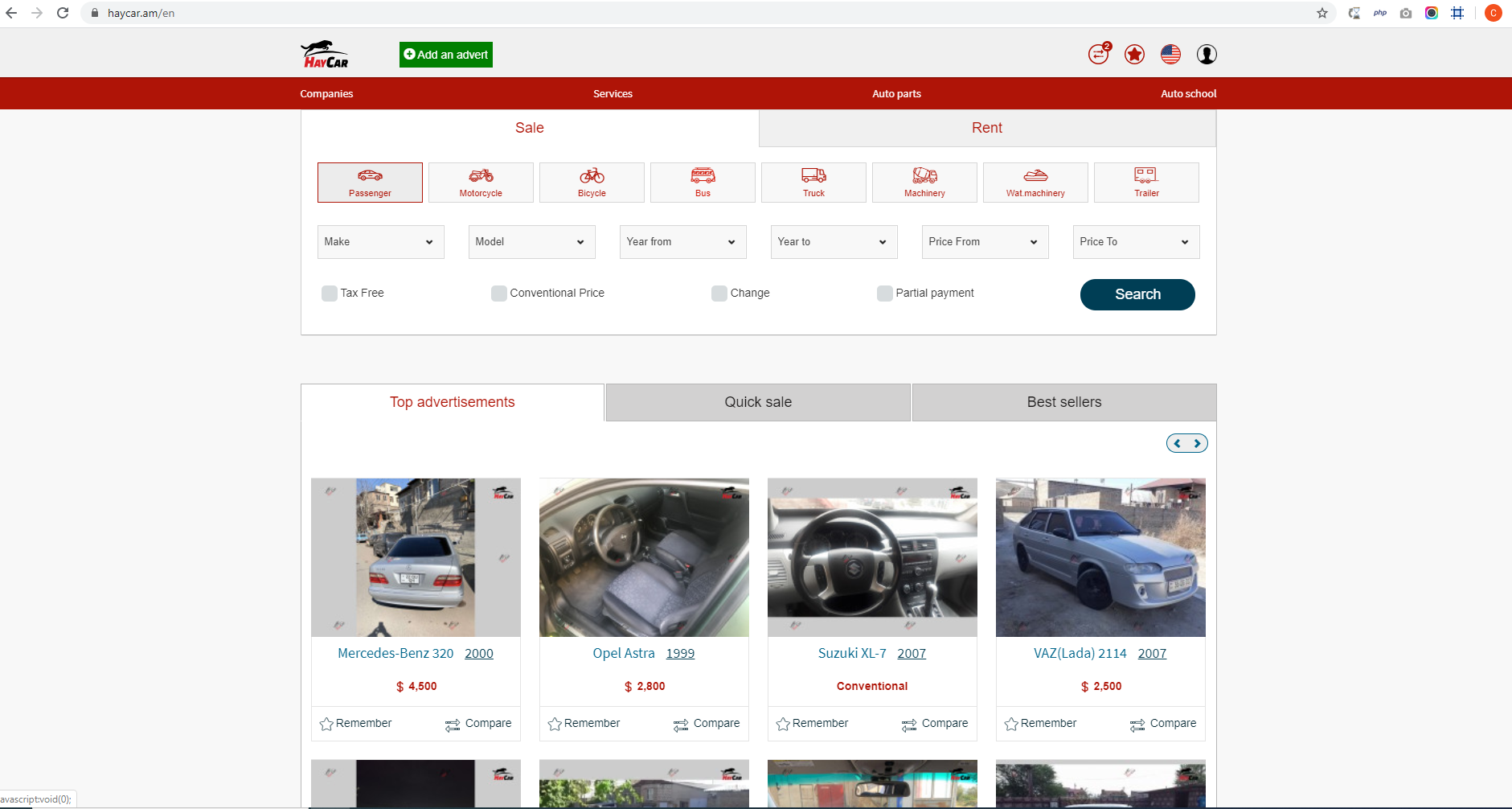Expand the Price From dropdown
This screenshot has height=809, width=1512.
(985, 242)
